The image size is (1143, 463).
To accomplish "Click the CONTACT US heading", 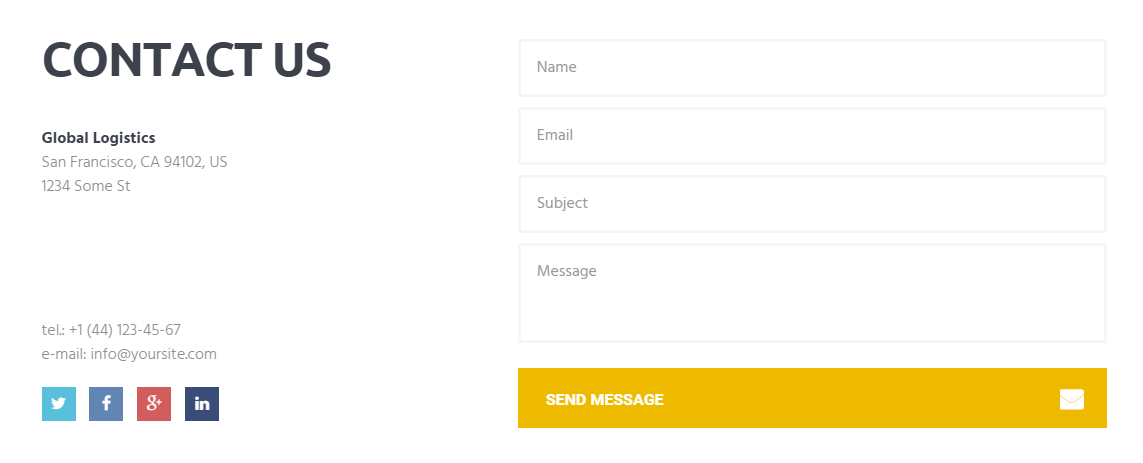I will 187,60.
